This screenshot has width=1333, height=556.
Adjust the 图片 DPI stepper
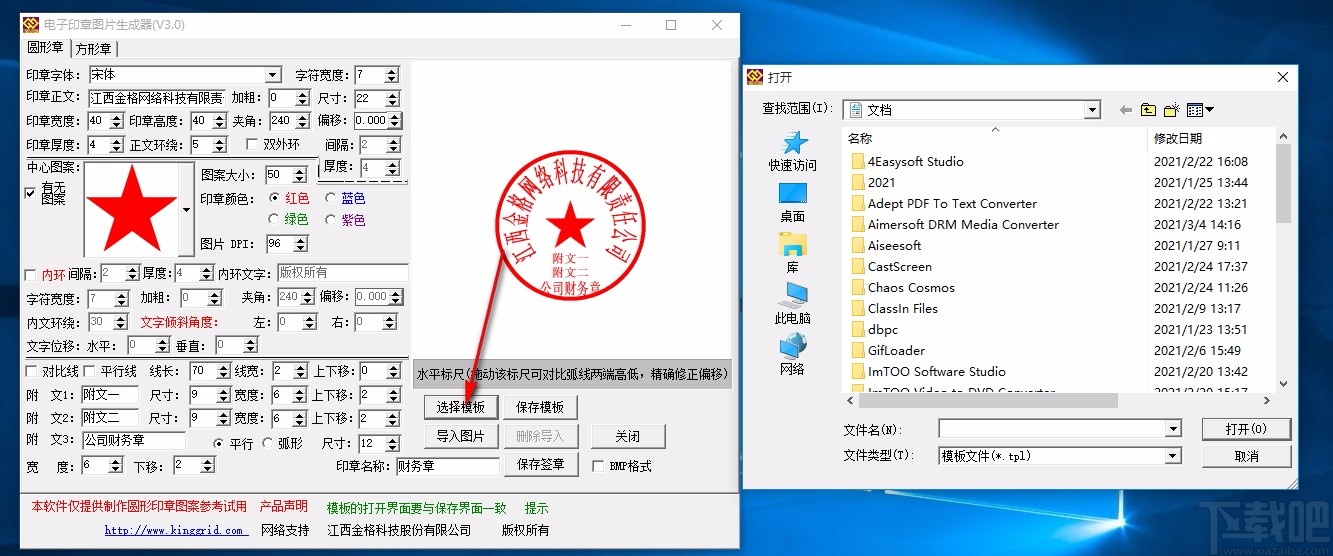pos(302,244)
